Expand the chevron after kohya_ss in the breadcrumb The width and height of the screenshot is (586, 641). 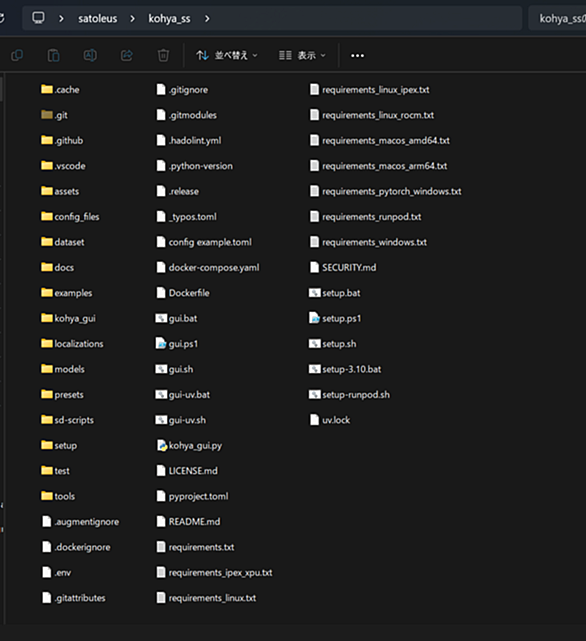[x=207, y=18]
